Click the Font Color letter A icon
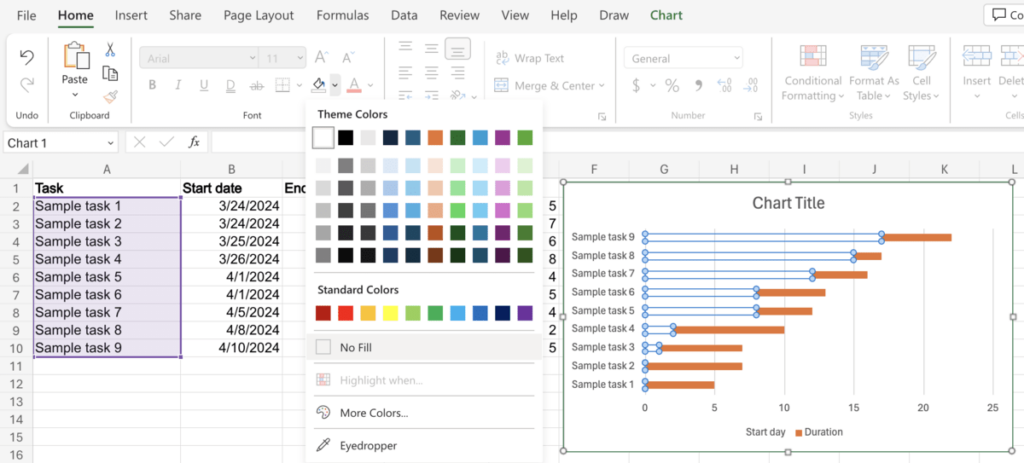Screen dimensions: 1024x463 point(354,85)
